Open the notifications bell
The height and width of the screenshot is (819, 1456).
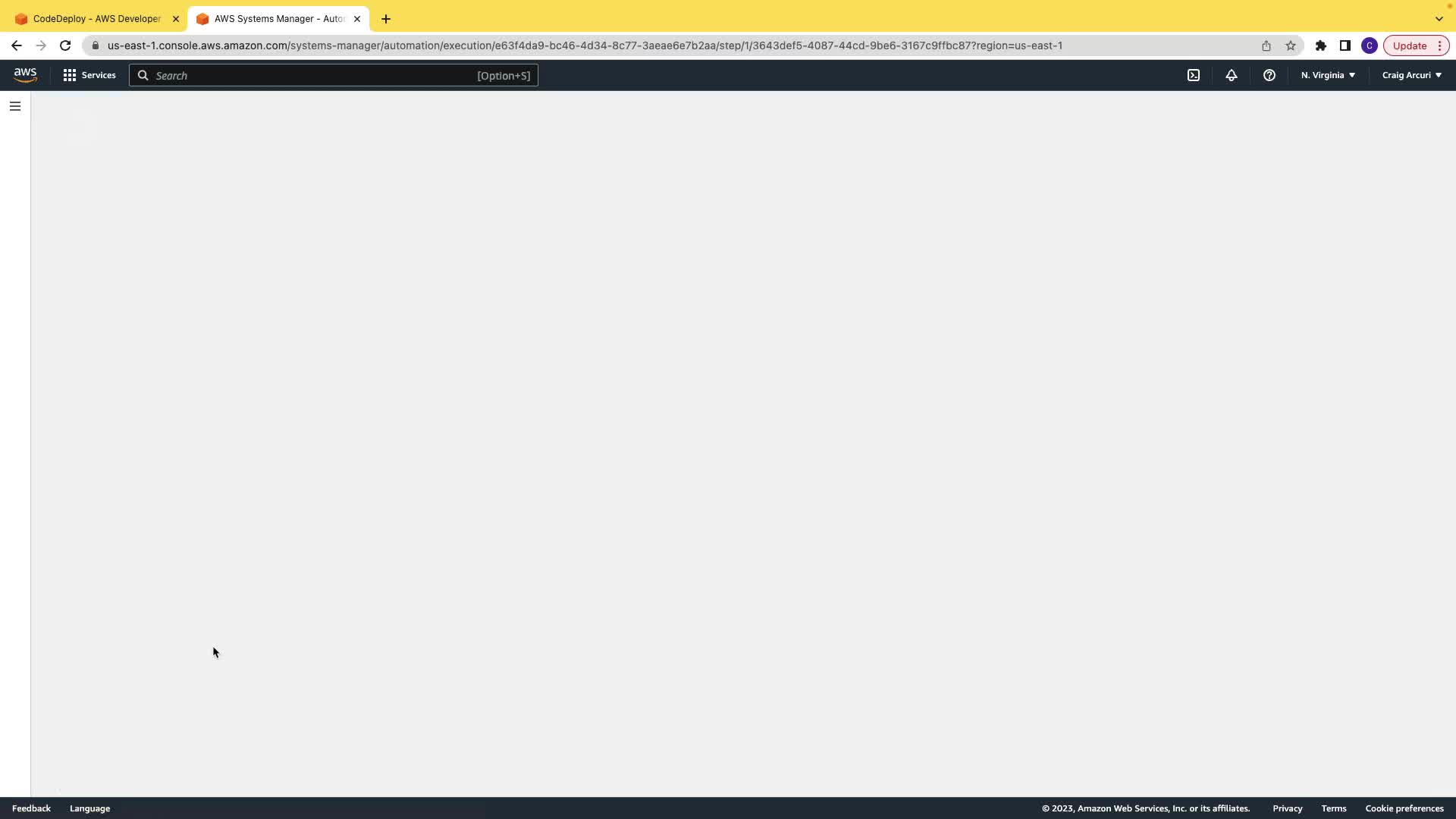1232,75
